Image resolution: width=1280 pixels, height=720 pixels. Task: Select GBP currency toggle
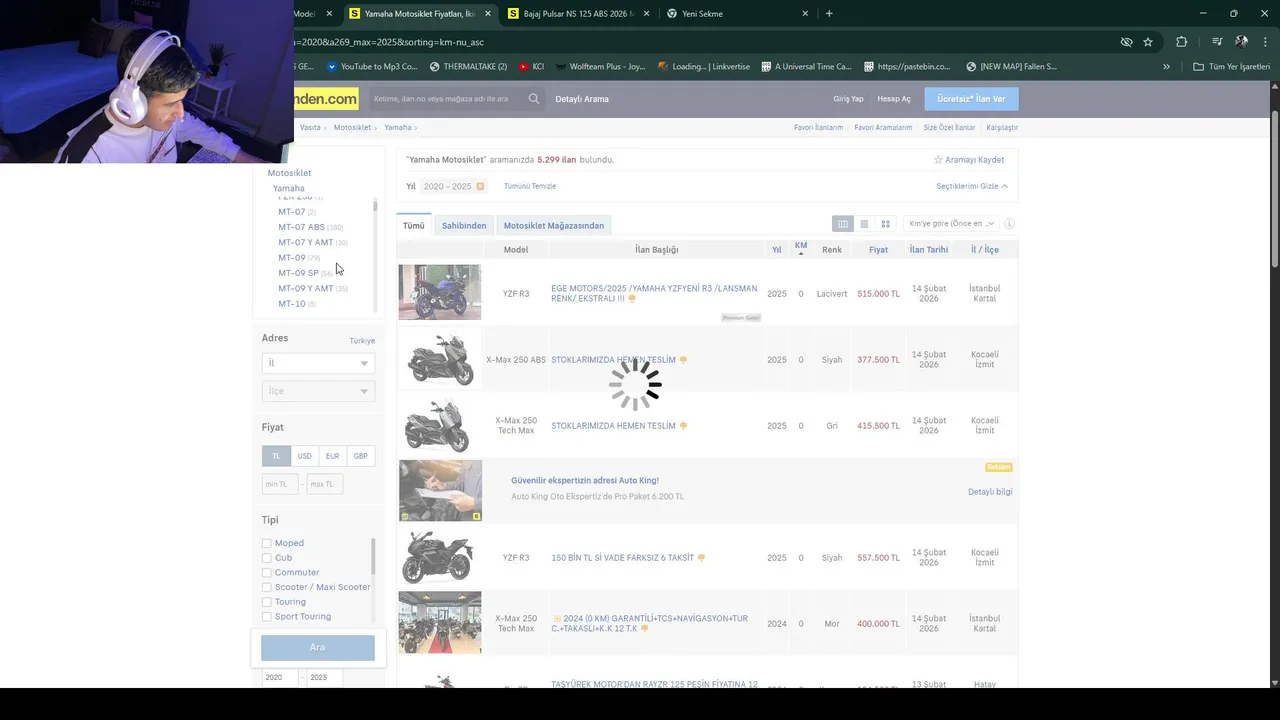pos(360,456)
